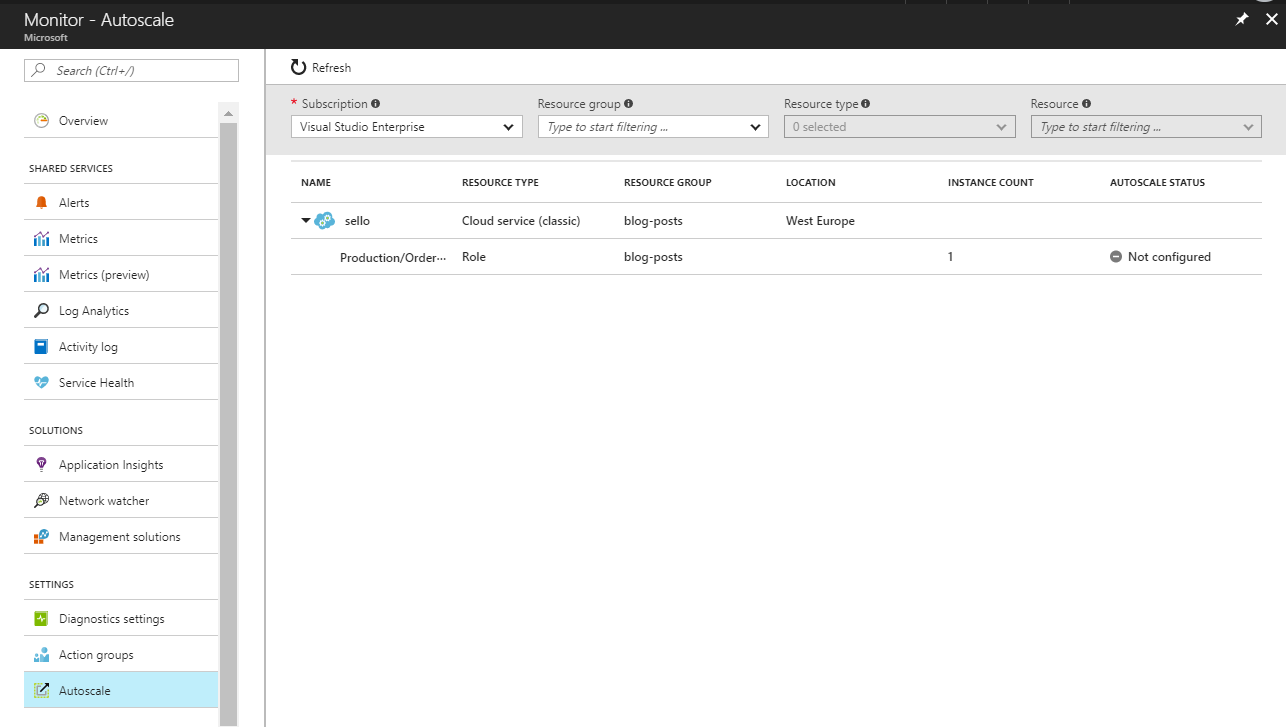The width and height of the screenshot is (1286, 727).
Task: Click the Network watcher icon
Action: click(41, 501)
